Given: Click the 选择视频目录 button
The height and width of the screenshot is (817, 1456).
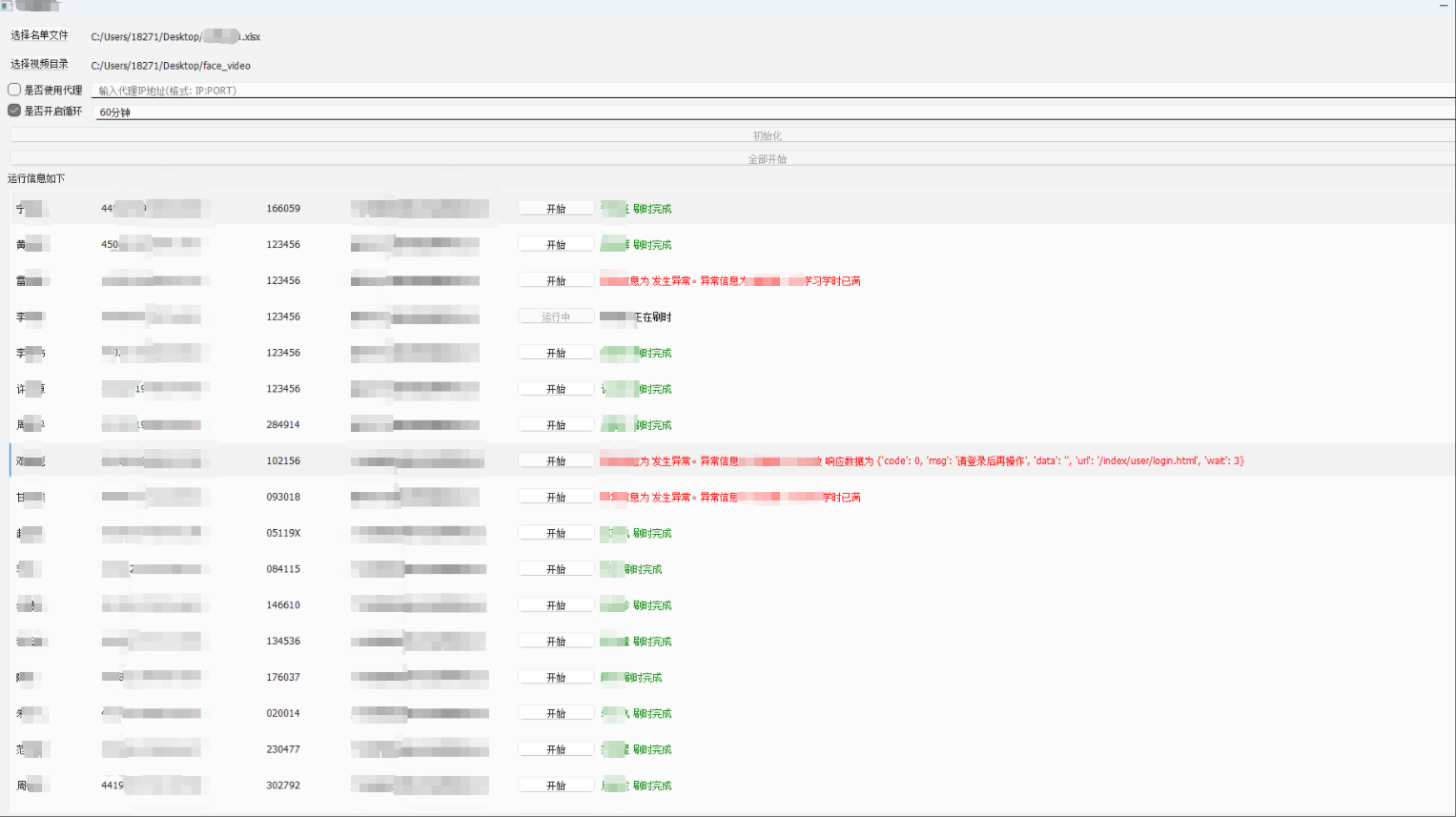Looking at the screenshot, I should (39, 64).
